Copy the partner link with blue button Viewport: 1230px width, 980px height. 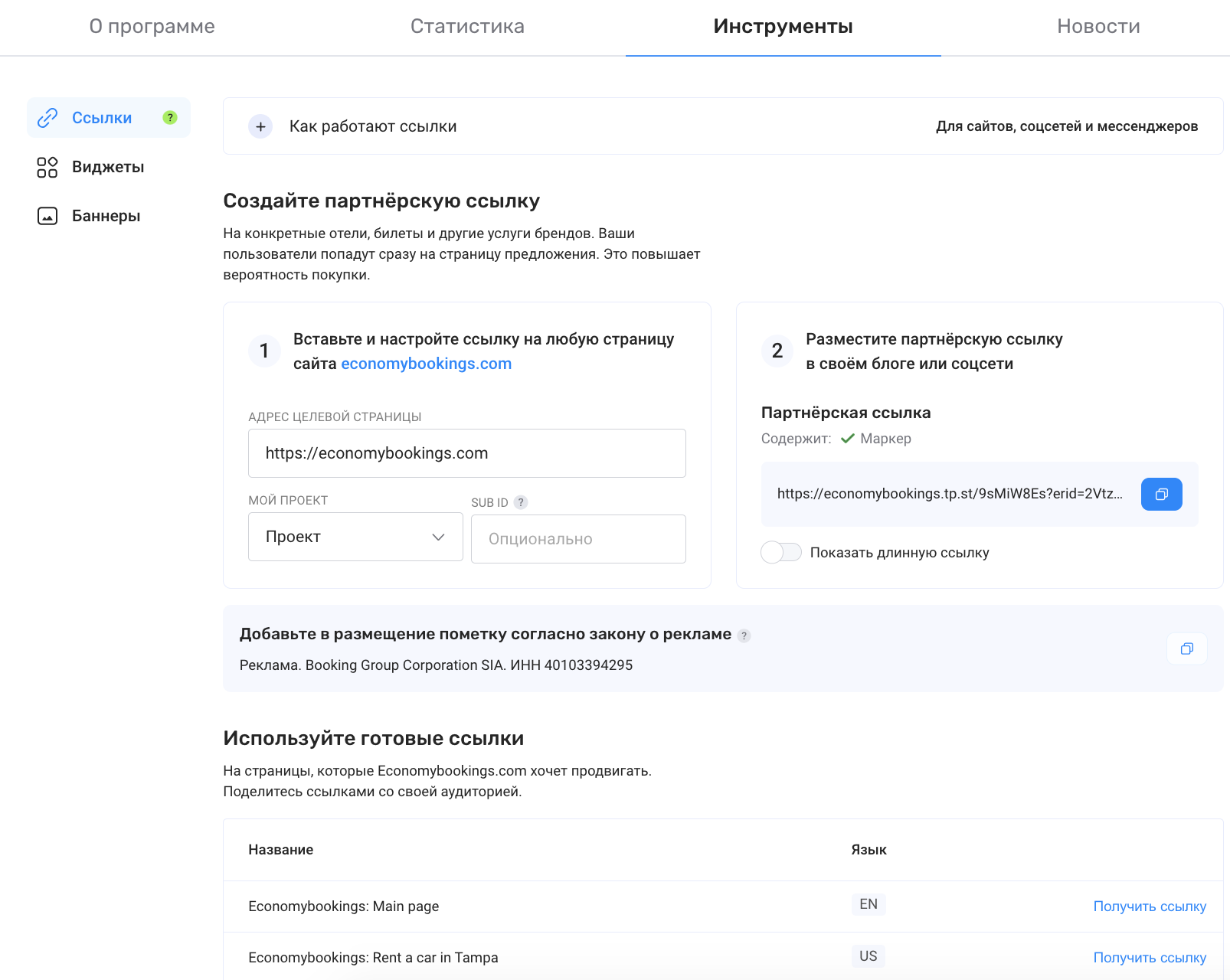[1161, 495]
